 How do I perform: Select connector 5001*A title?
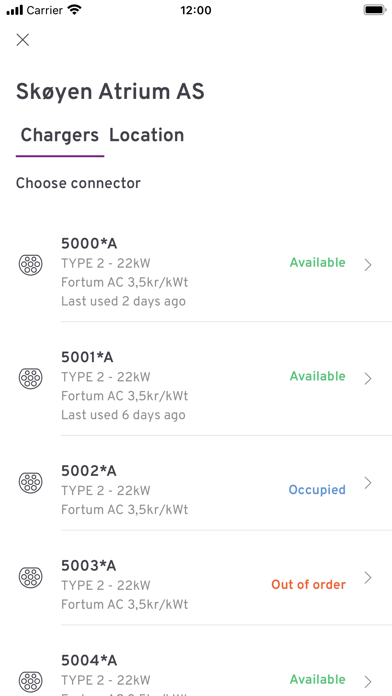click(87, 357)
